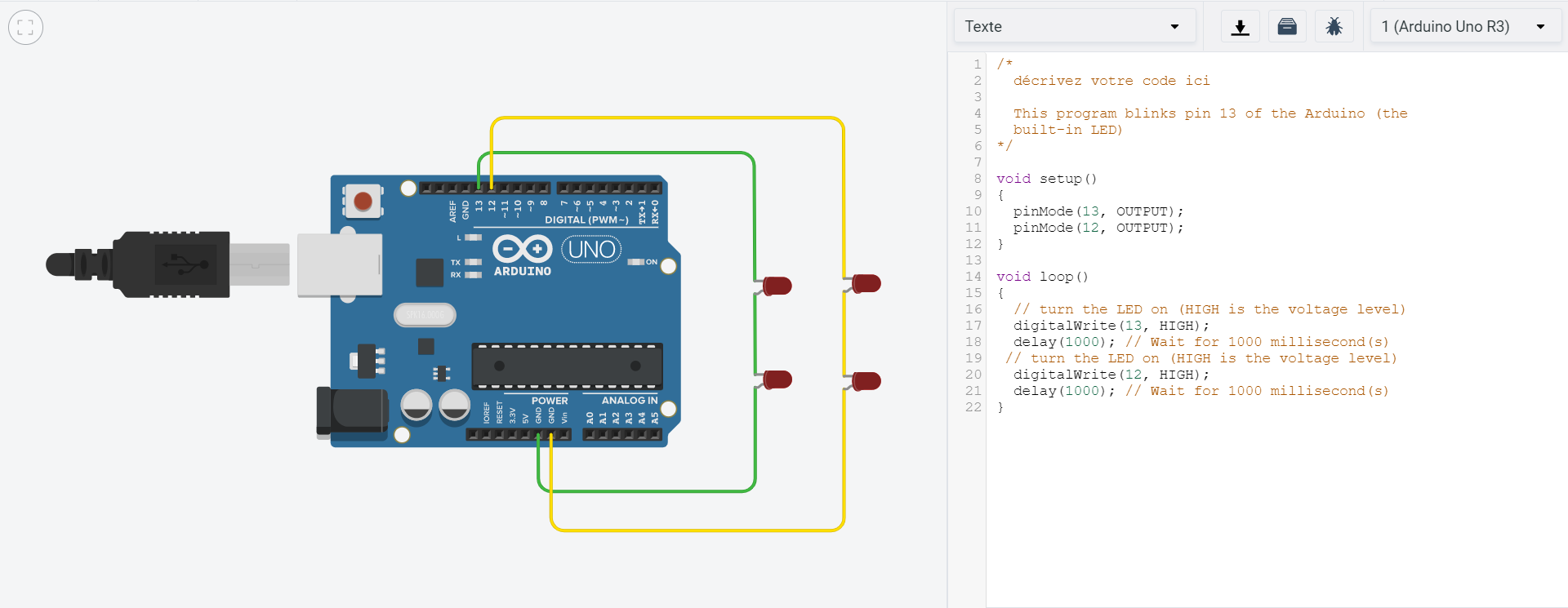
Task: Click comment "décrivez votre code ici"
Action: coord(1111,81)
